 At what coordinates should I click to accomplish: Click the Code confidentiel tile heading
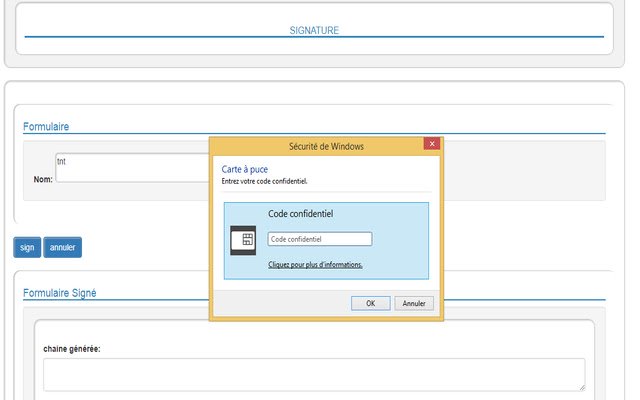pos(300,213)
